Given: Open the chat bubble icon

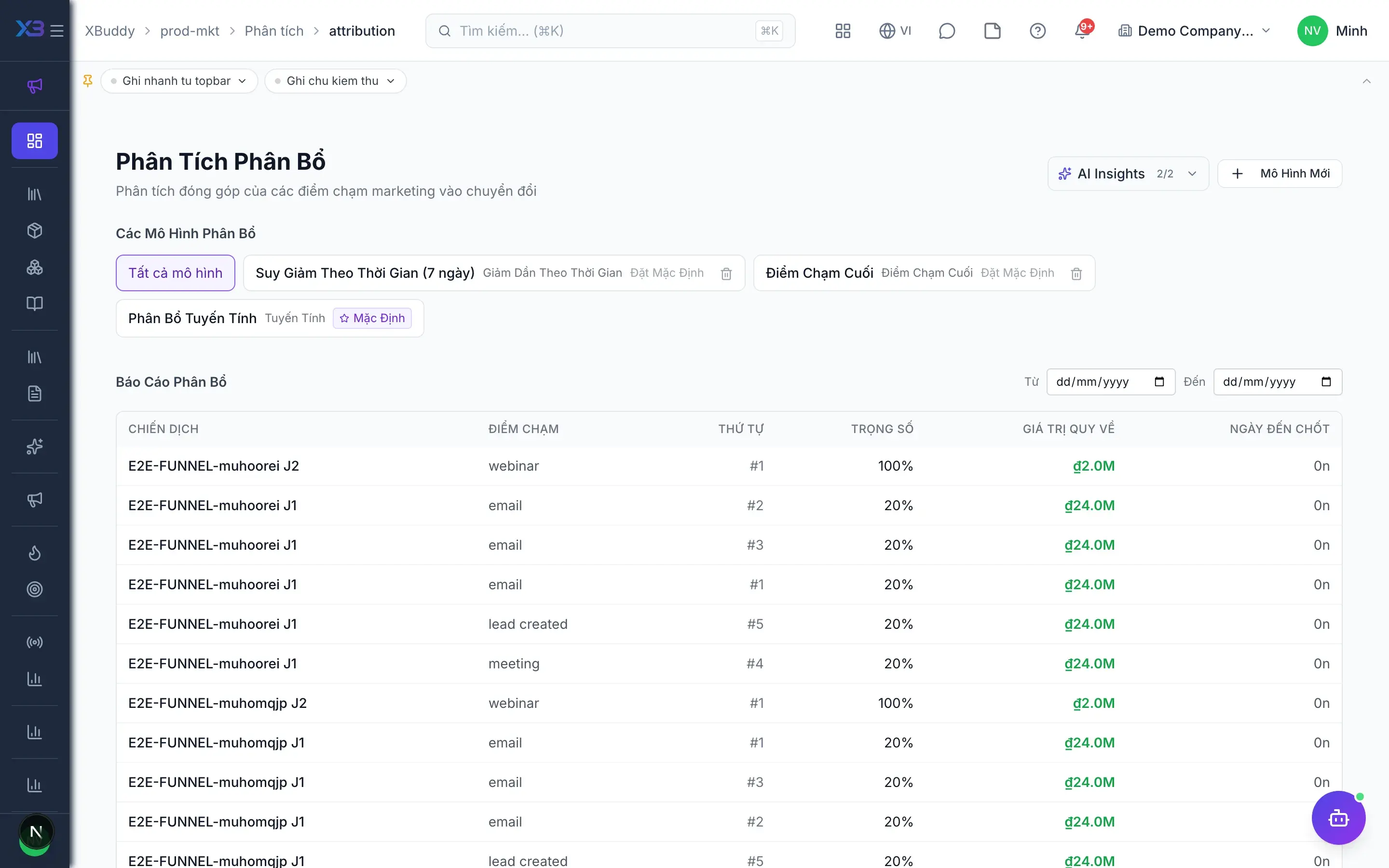Looking at the screenshot, I should [x=946, y=31].
